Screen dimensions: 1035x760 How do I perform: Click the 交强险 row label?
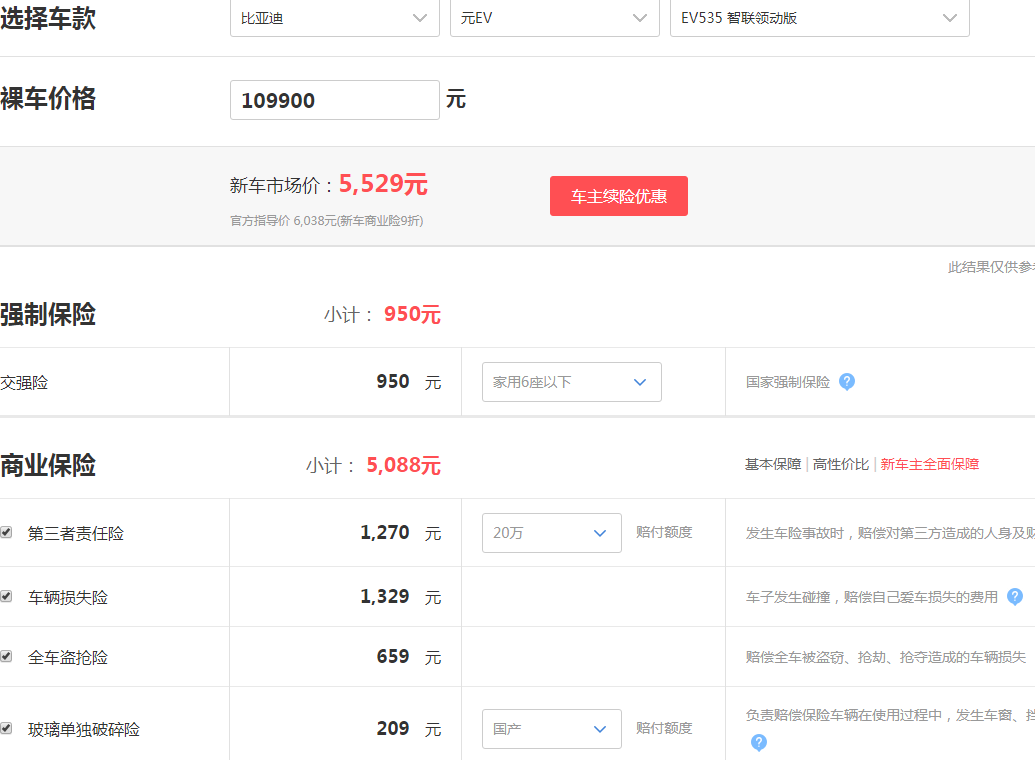(x=24, y=383)
